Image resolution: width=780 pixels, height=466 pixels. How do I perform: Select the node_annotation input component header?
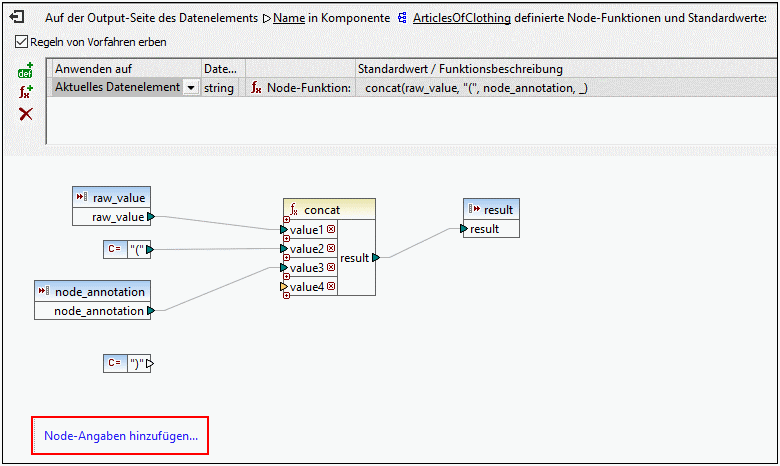click(x=93, y=291)
